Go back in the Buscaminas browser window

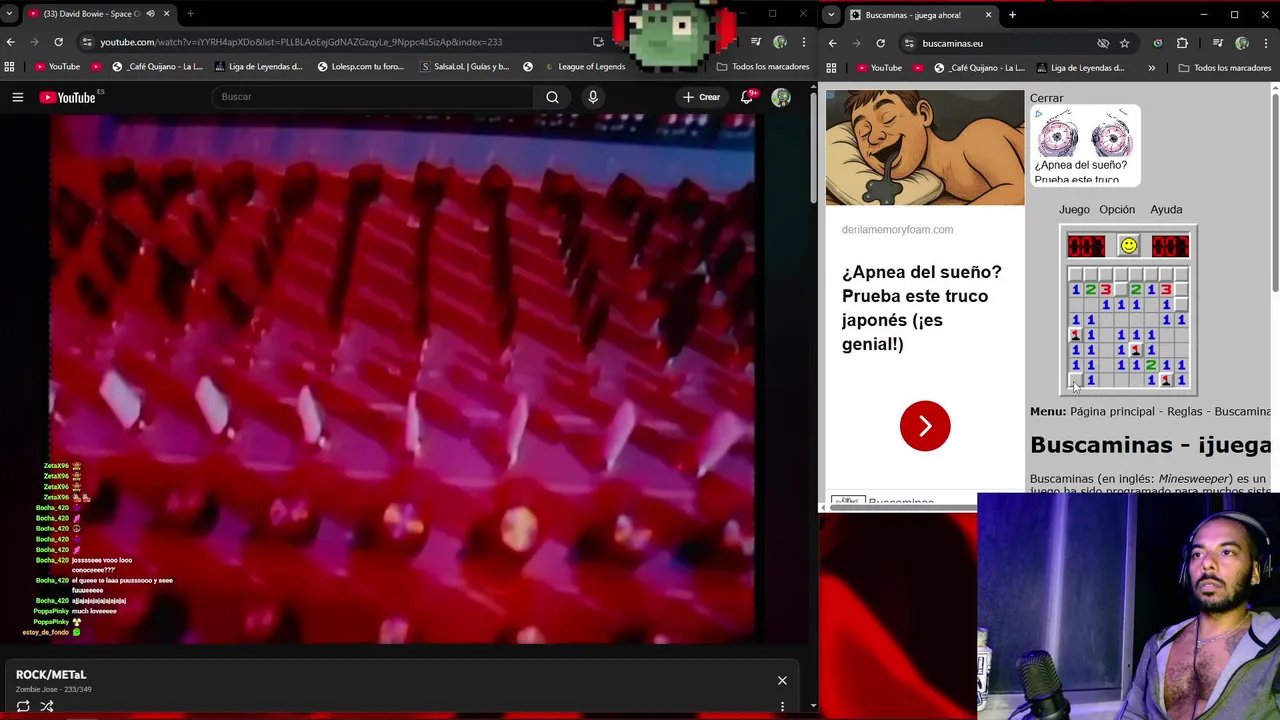click(832, 43)
